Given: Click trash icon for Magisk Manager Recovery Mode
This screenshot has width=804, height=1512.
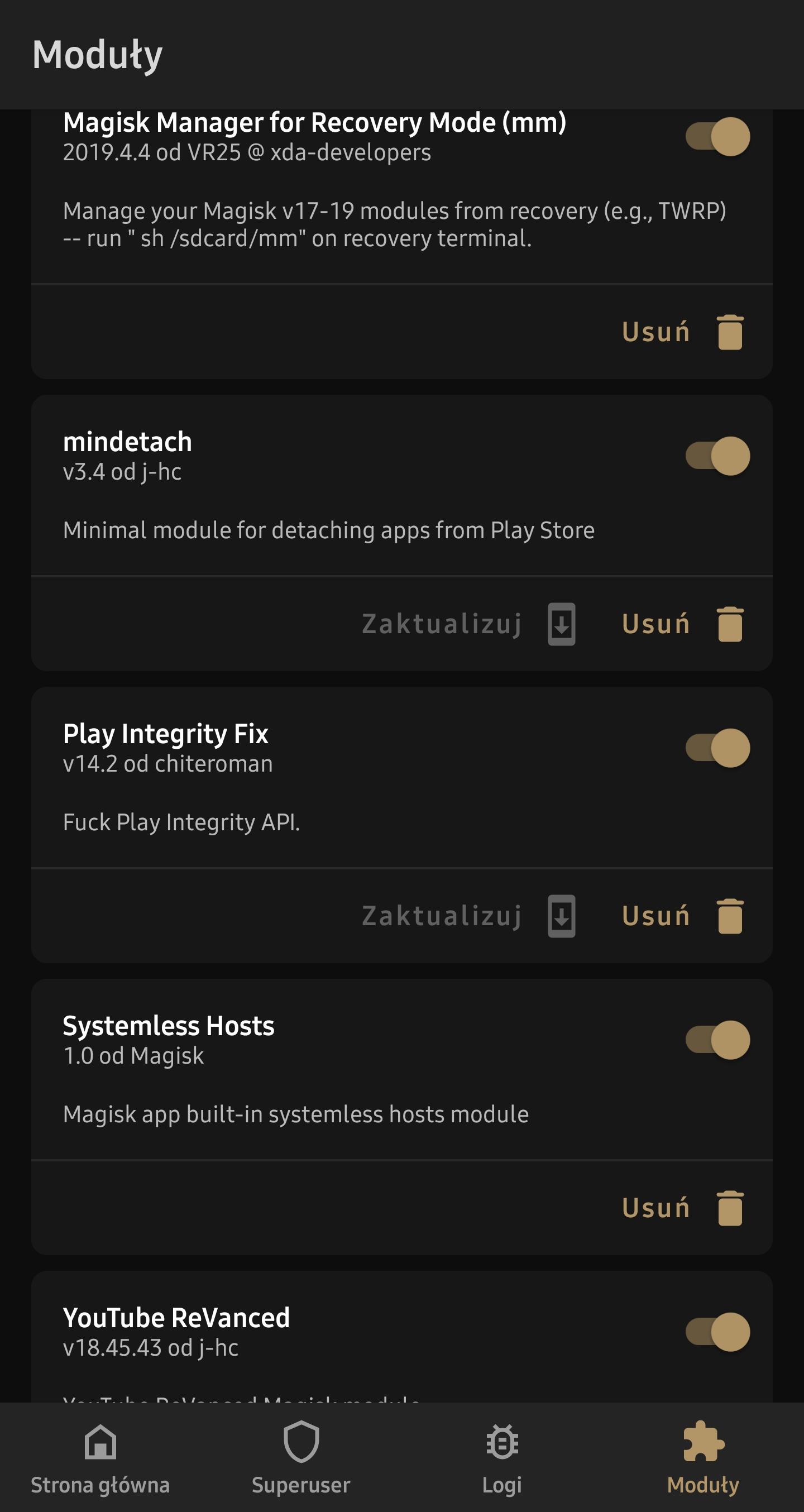Looking at the screenshot, I should click(x=730, y=332).
